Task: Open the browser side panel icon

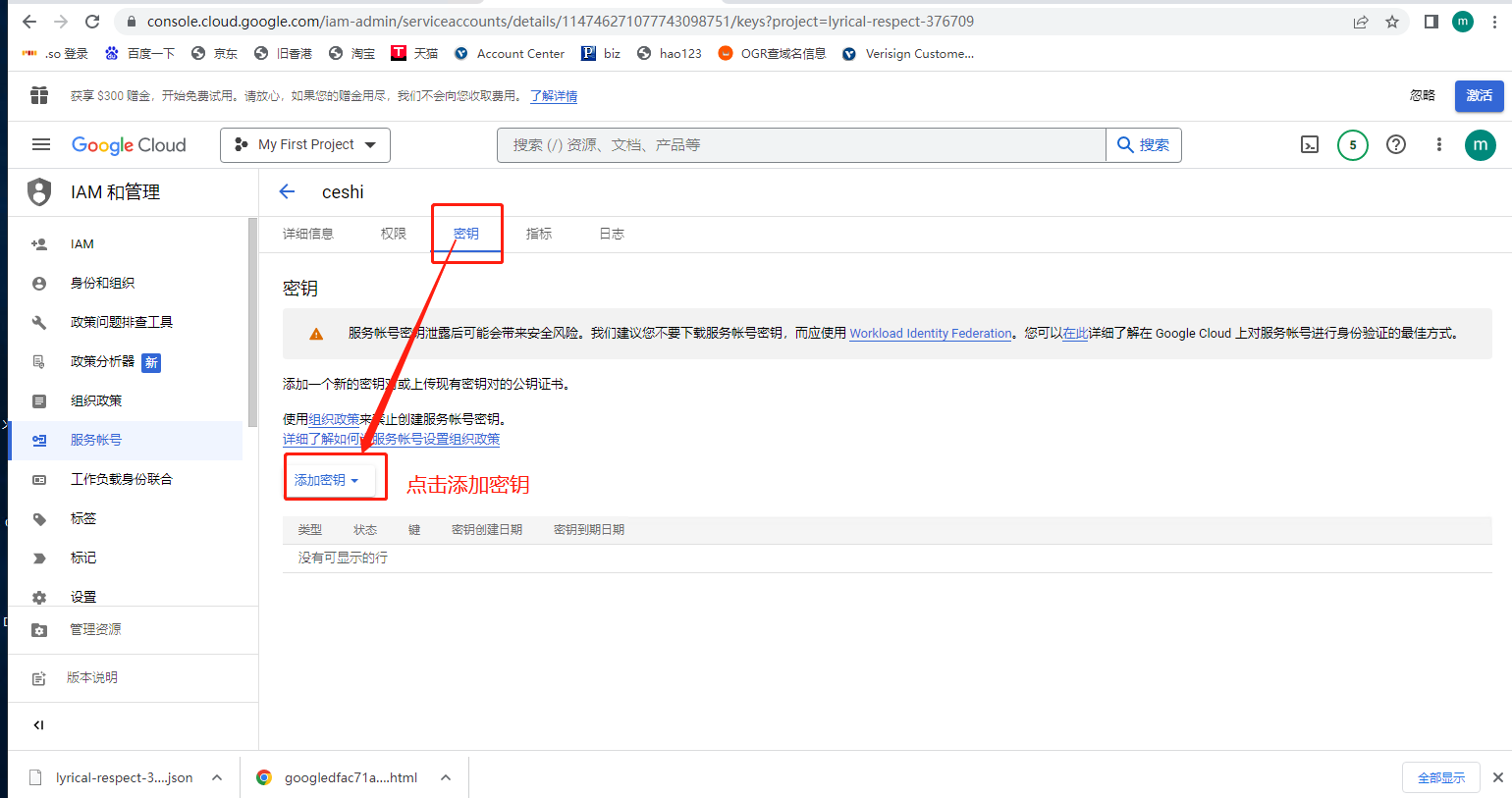Action: pyautogui.click(x=1431, y=22)
